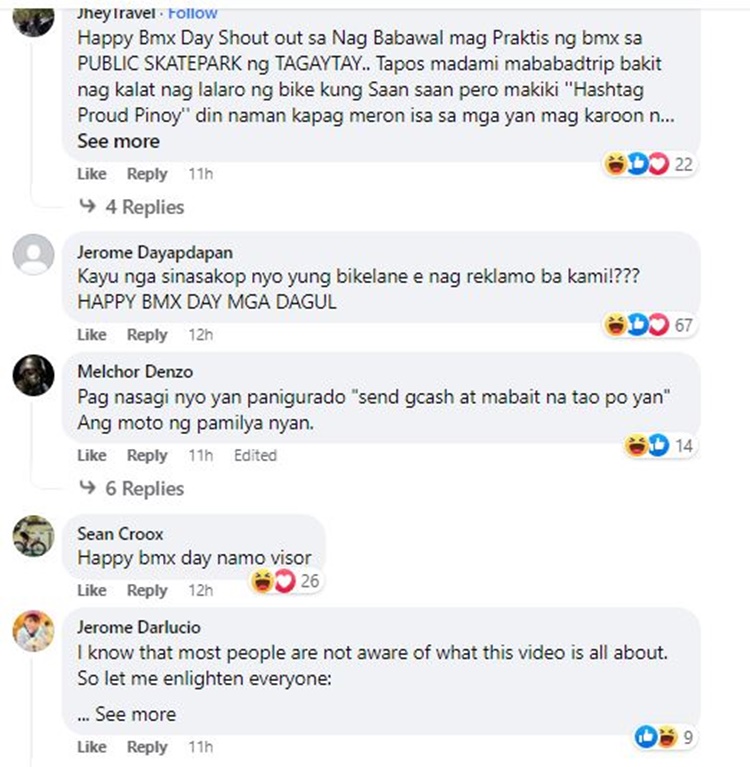750x767 pixels.
Task: View reaction emojis on Jerome Dayapdapan's comment
Action: [x=649, y=325]
